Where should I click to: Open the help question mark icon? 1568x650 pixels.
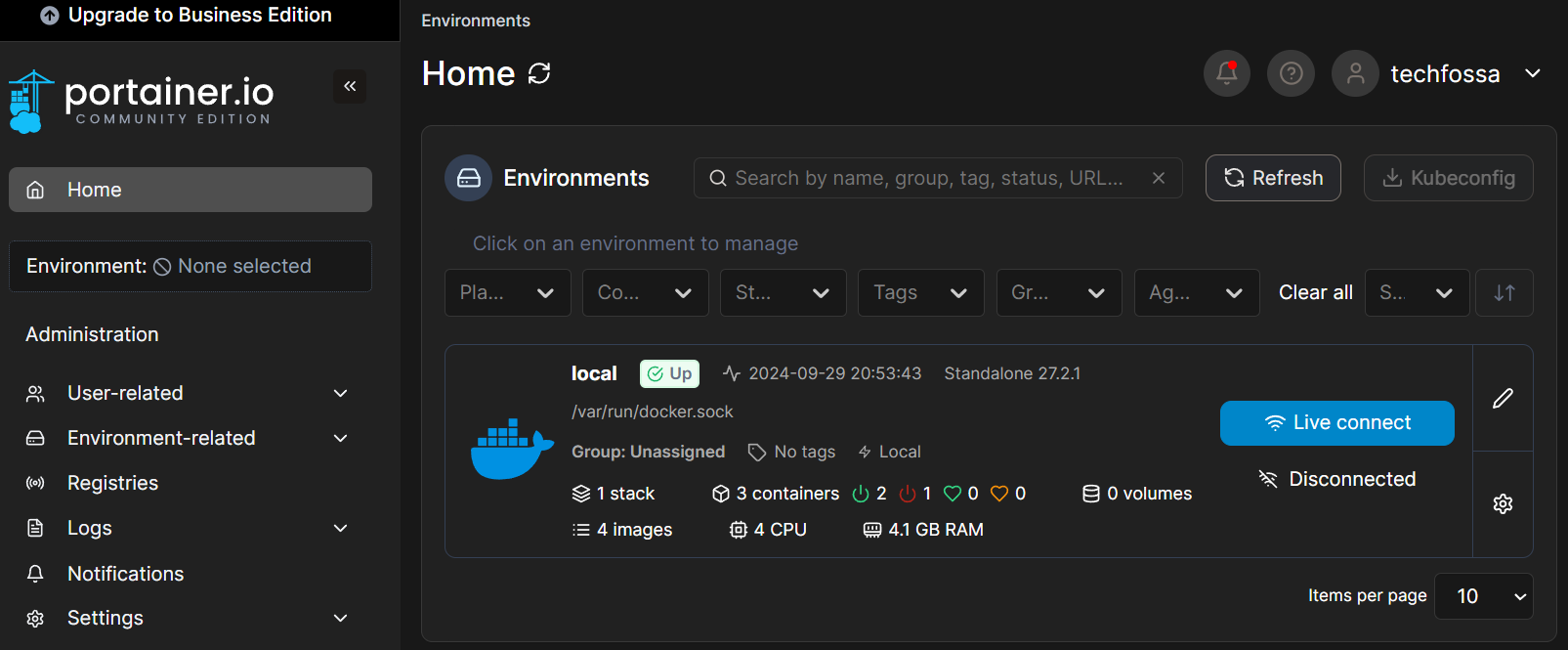1291,73
